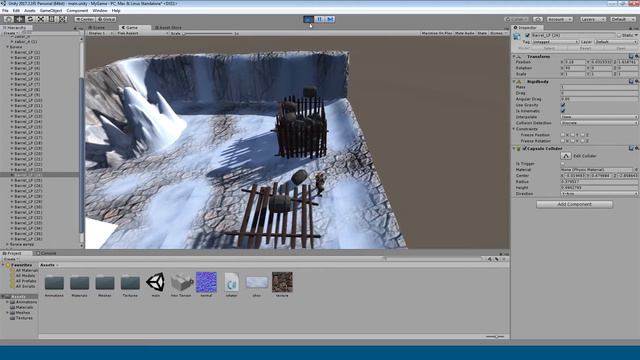Toggle Is Trigger checkbox
640x360 pixels.
pos(563,164)
